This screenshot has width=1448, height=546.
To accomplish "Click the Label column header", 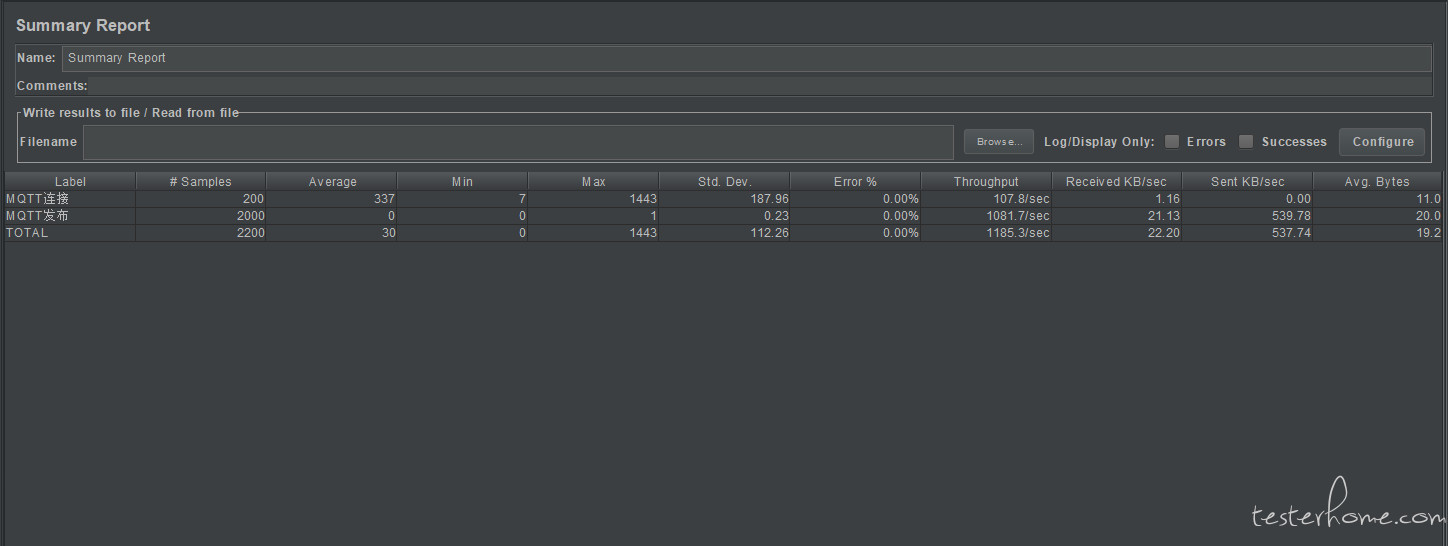I will (x=70, y=182).
